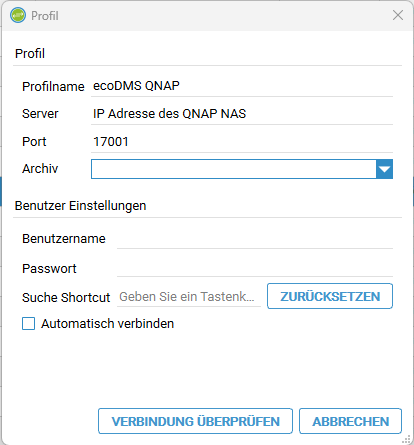
Task: Click the Profil section heading
Action: click(30, 54)
